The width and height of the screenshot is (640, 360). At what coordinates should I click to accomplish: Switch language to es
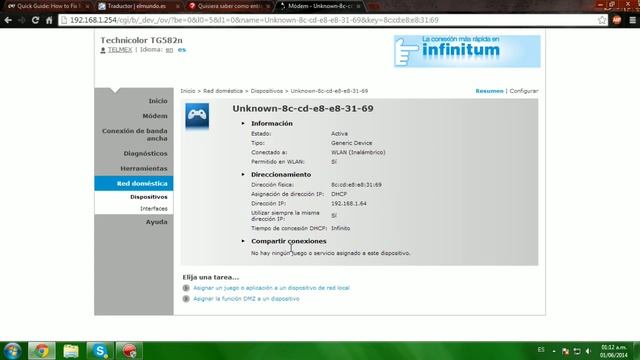pyautogui.click(x=182, y=50)
